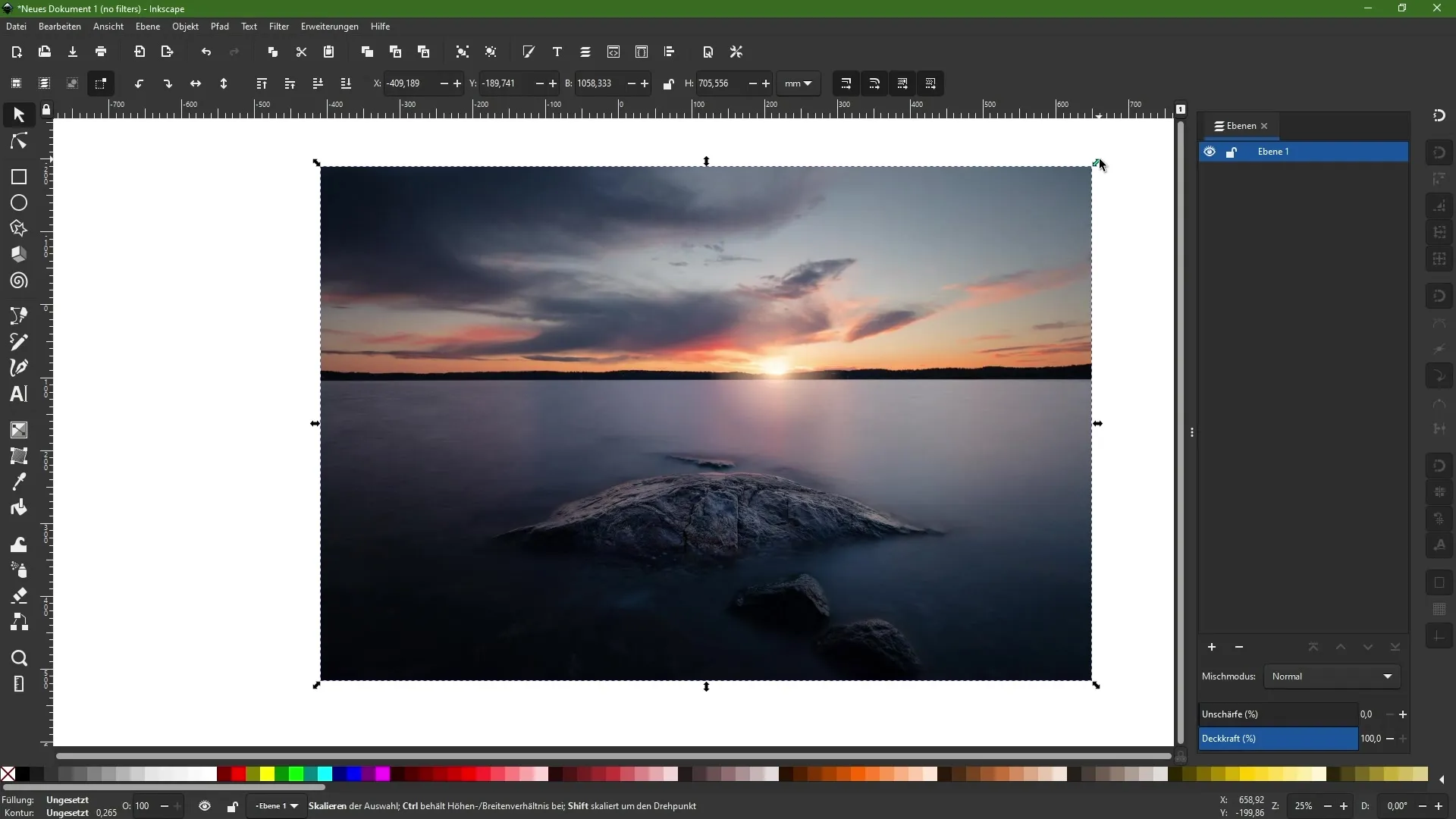This screenshot has width=1456, height=819.
Task: Raise selection to top
Action: [262, 83]
